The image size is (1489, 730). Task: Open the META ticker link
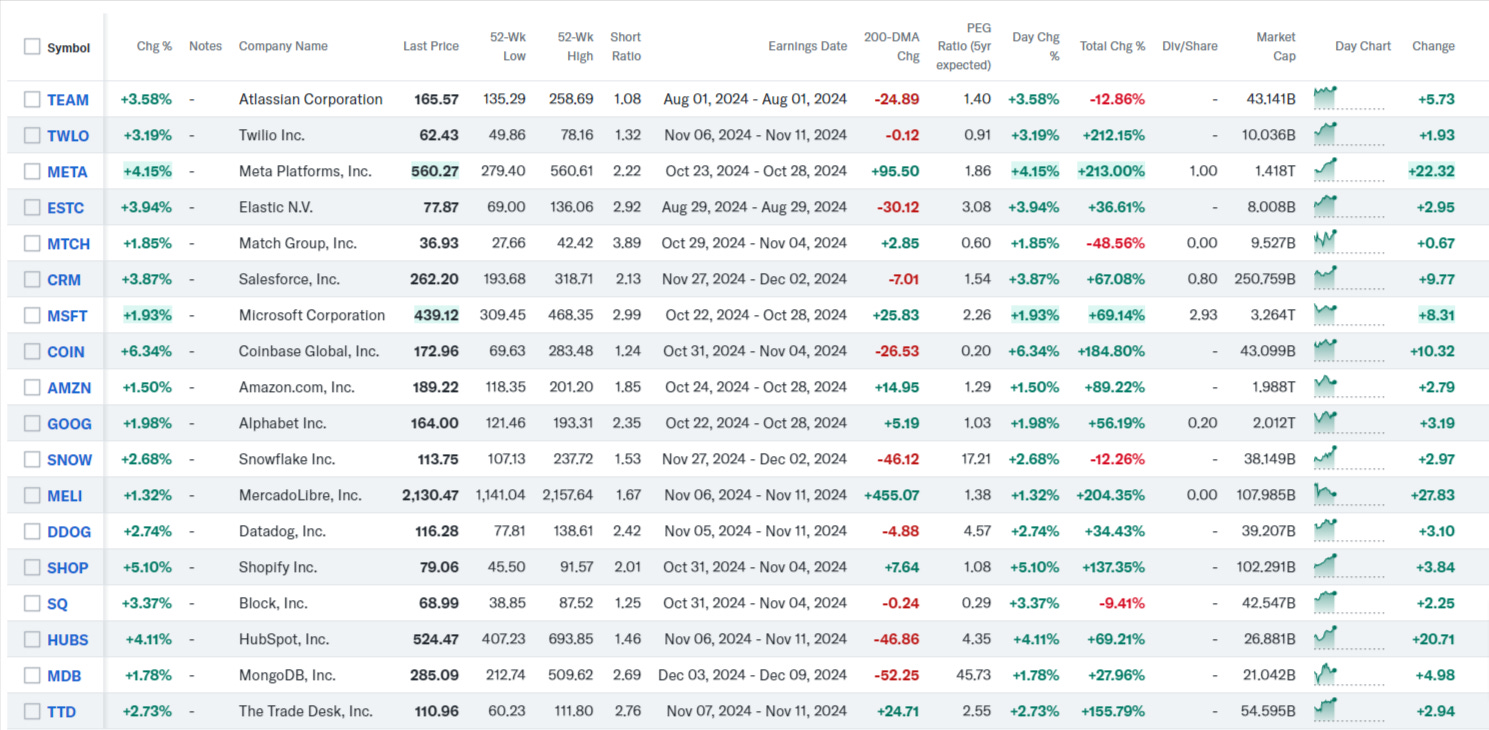[x=67, y=171]
